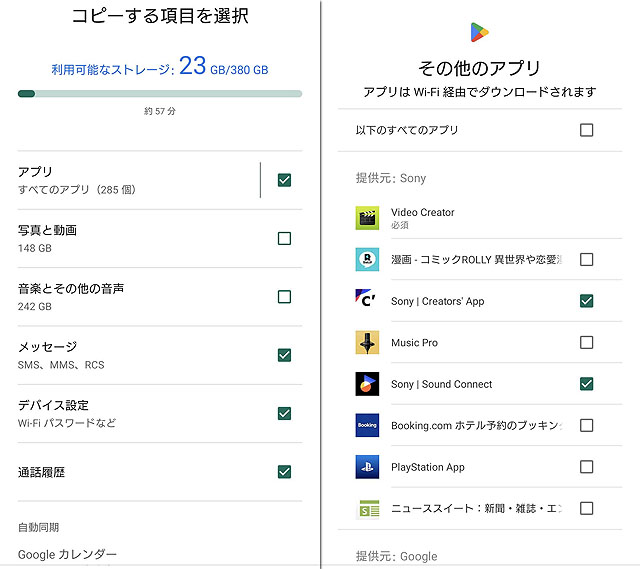Uncheck the メッセージ checkbox
Image resolution: width=640 pixels, height=569 pixels.
click(284, 355)
